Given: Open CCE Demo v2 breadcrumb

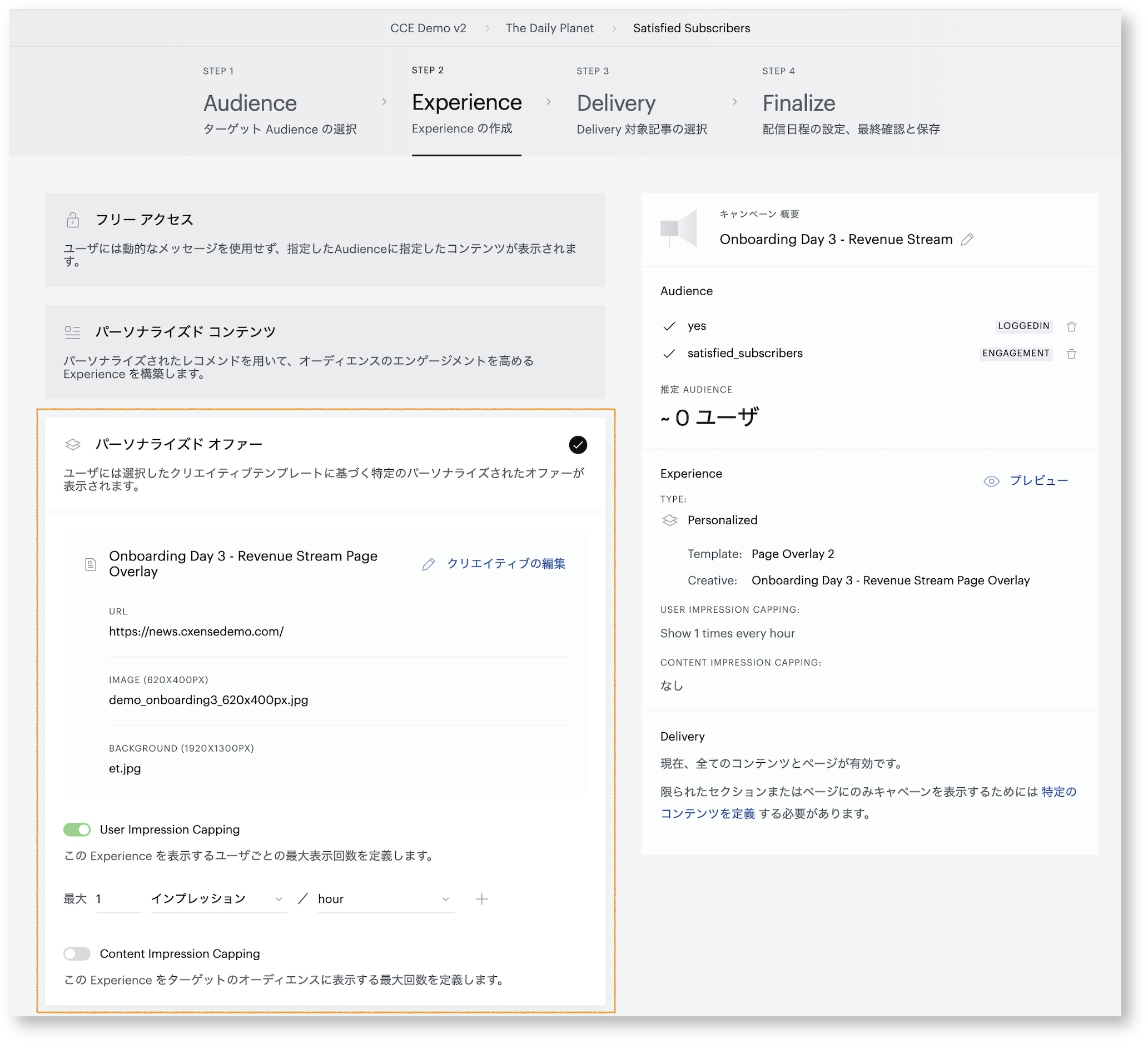Looking at the screenshot, I should (x=428, y=28).
